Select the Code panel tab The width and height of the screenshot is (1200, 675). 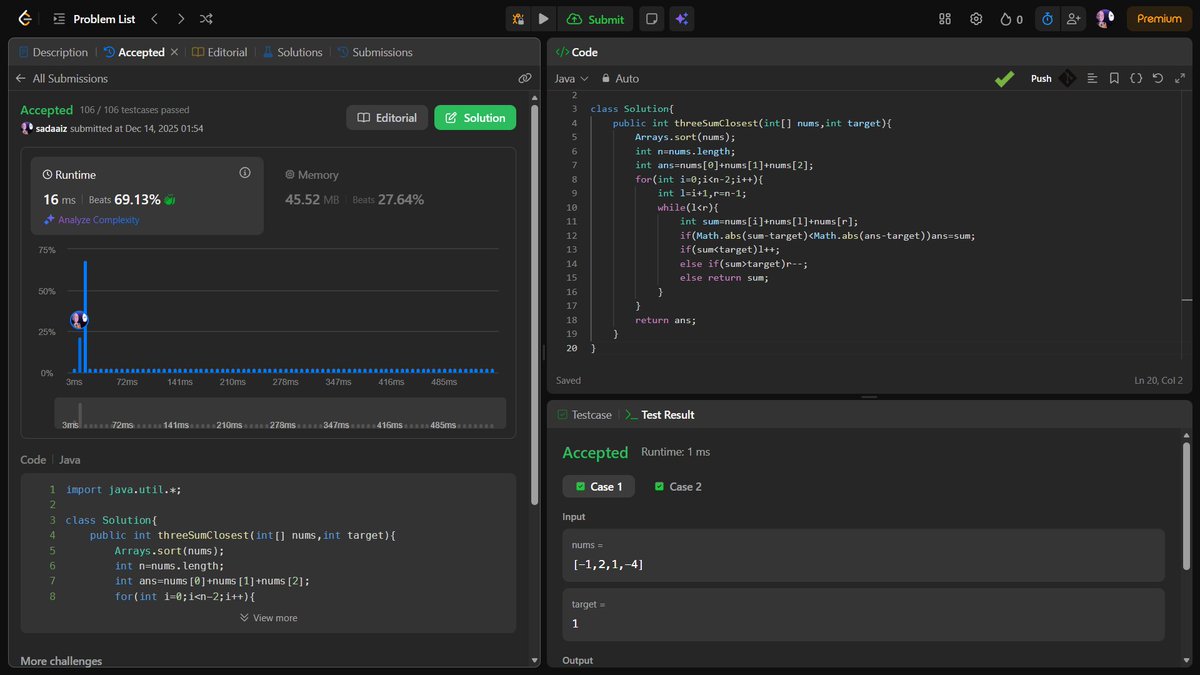pos(576,52)
